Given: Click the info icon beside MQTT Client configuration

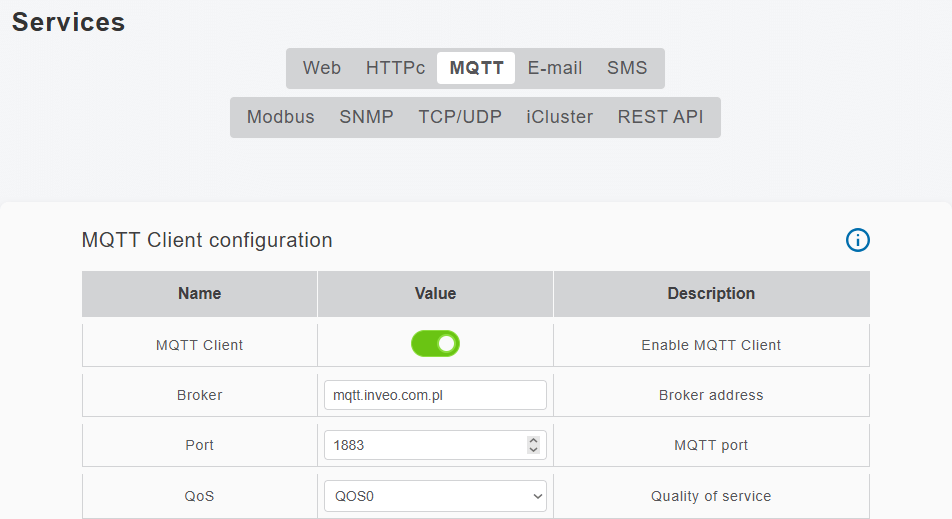Looking at the screenshot, I should click(858, 240).
